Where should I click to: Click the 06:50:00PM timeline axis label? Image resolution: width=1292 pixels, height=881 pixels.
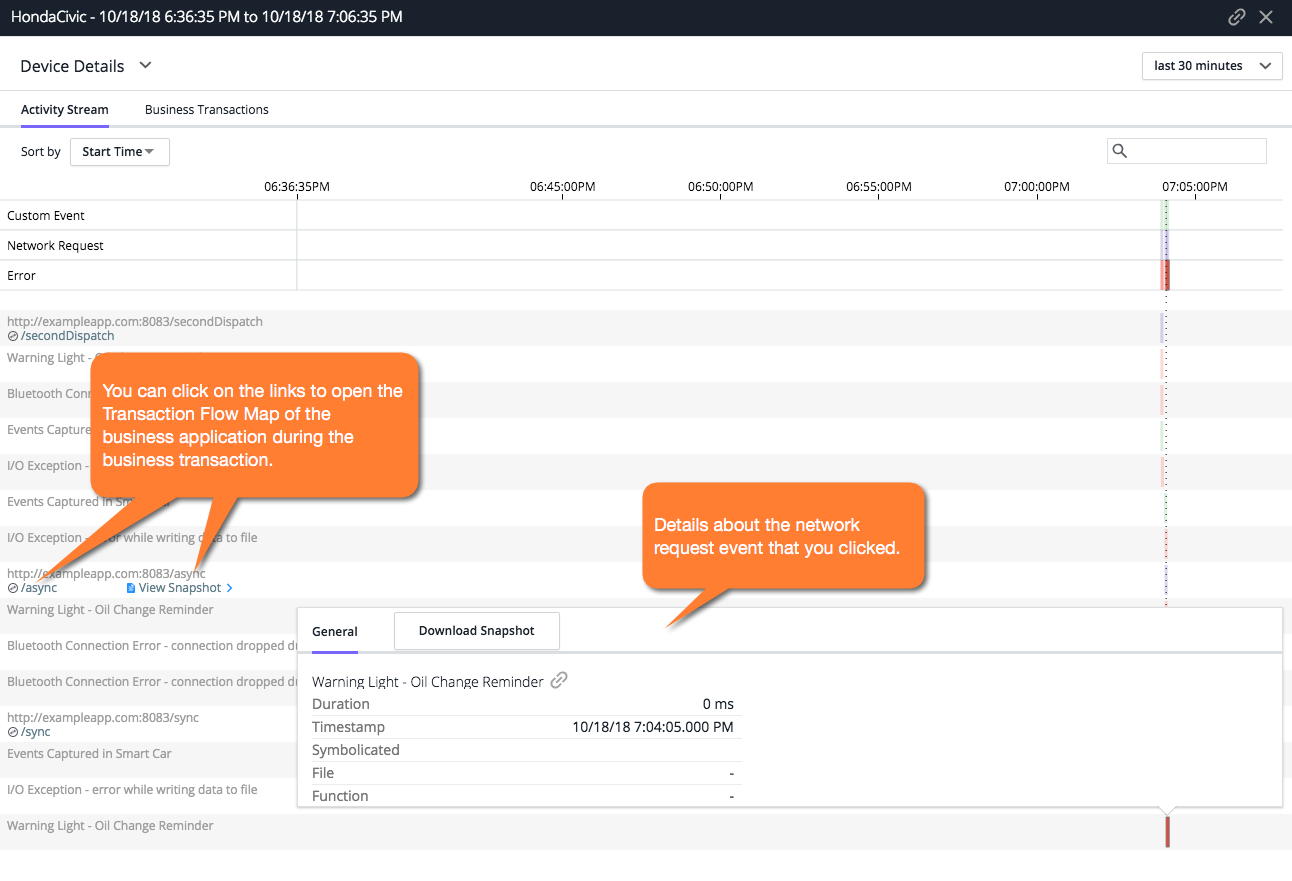[721, 187]
